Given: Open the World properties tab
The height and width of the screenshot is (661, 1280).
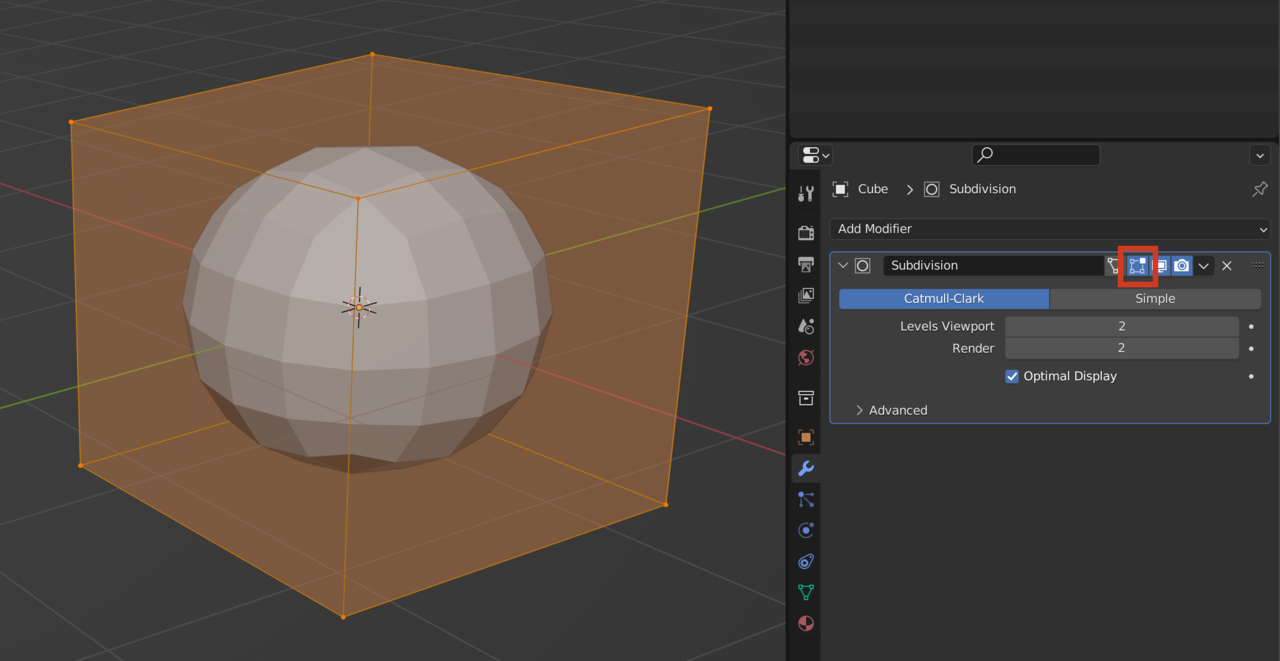Looking at the screenshot, I should coord(805,357).
